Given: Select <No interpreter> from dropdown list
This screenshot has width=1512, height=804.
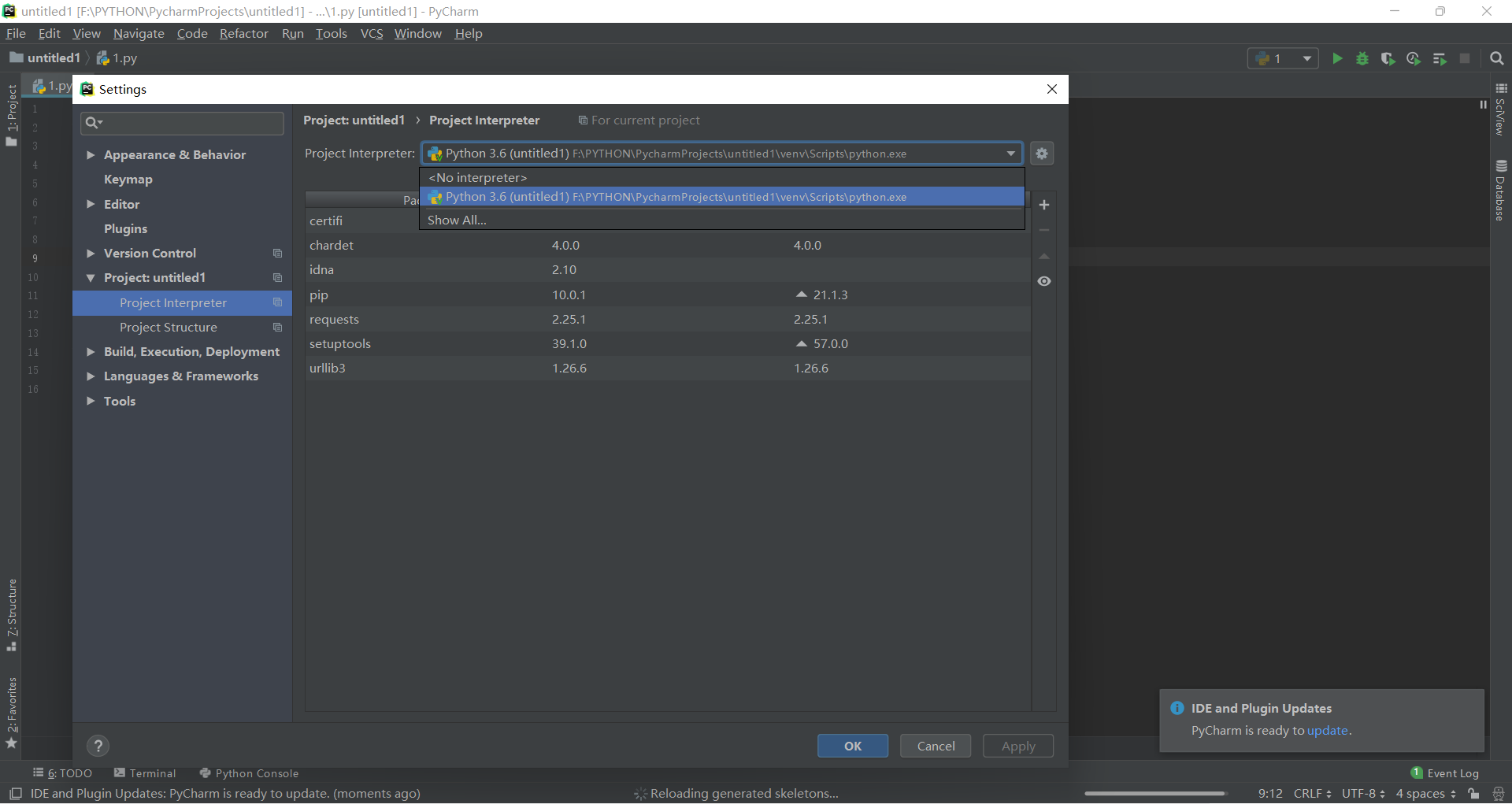Looking at the screenshot, I should pyautogui.click(x=722, y=178).
